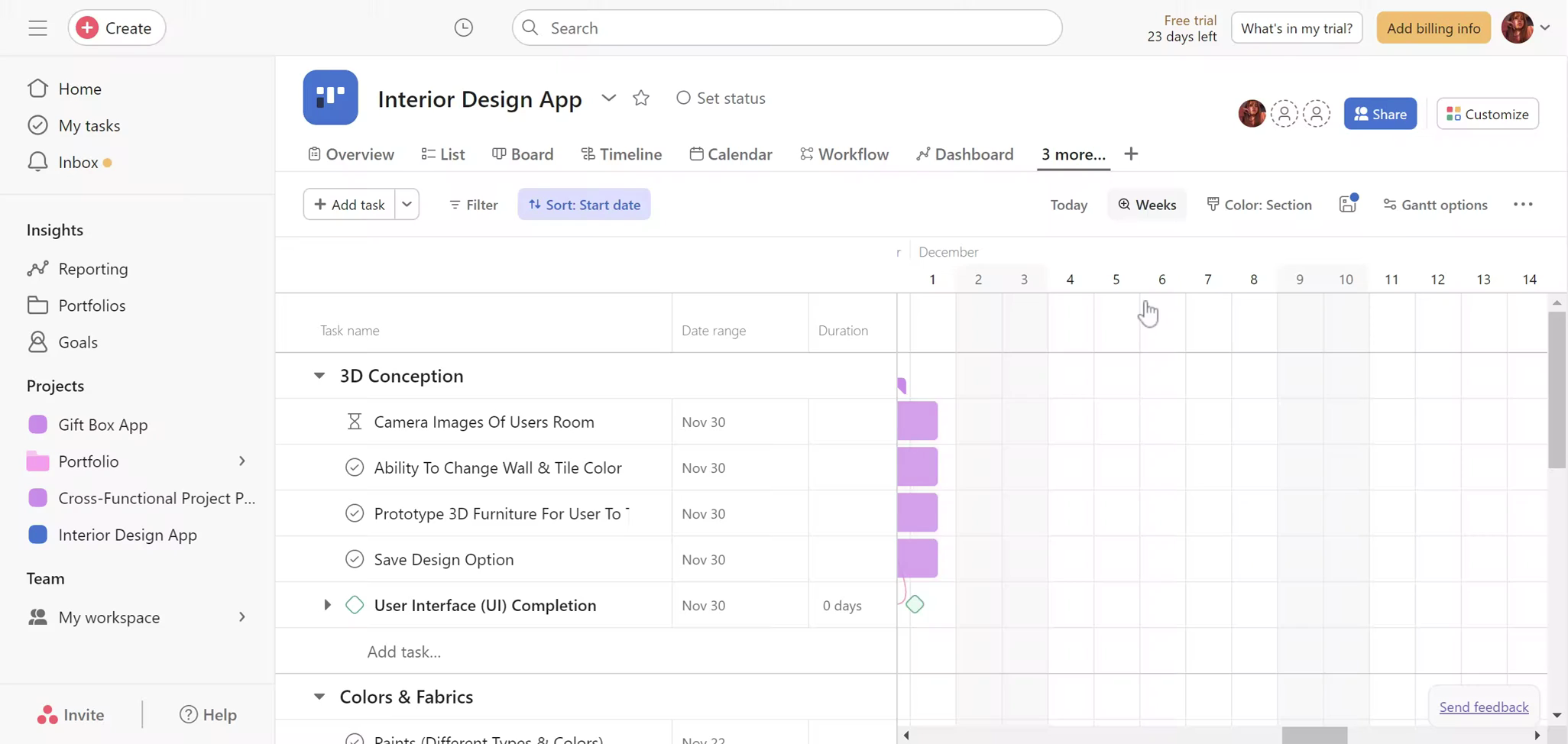Click the Interior Design App project icon
The image size is (1568, 744).
click(330, 98)
